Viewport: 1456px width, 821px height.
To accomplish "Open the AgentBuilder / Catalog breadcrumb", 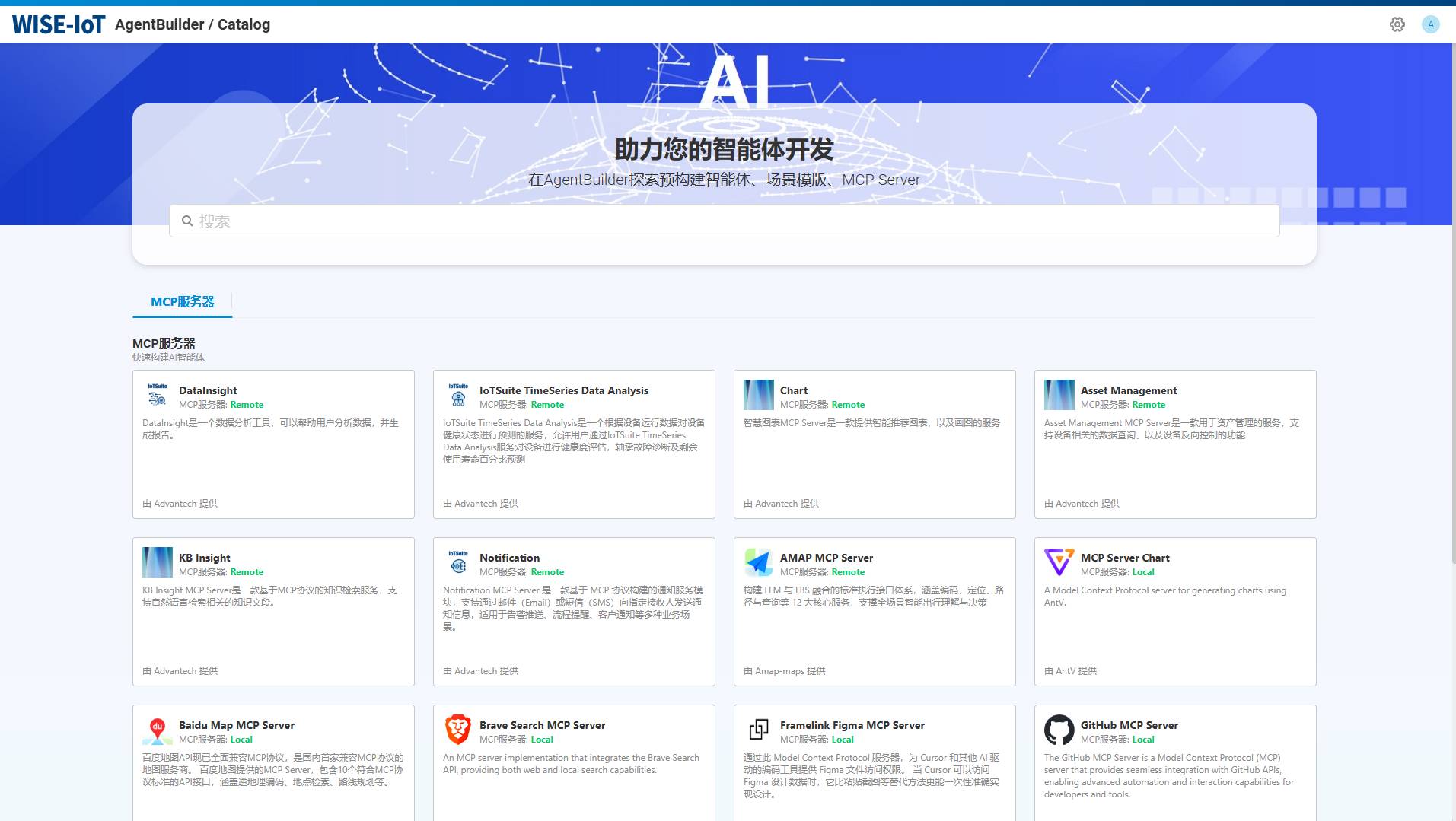I will point(193,24).
